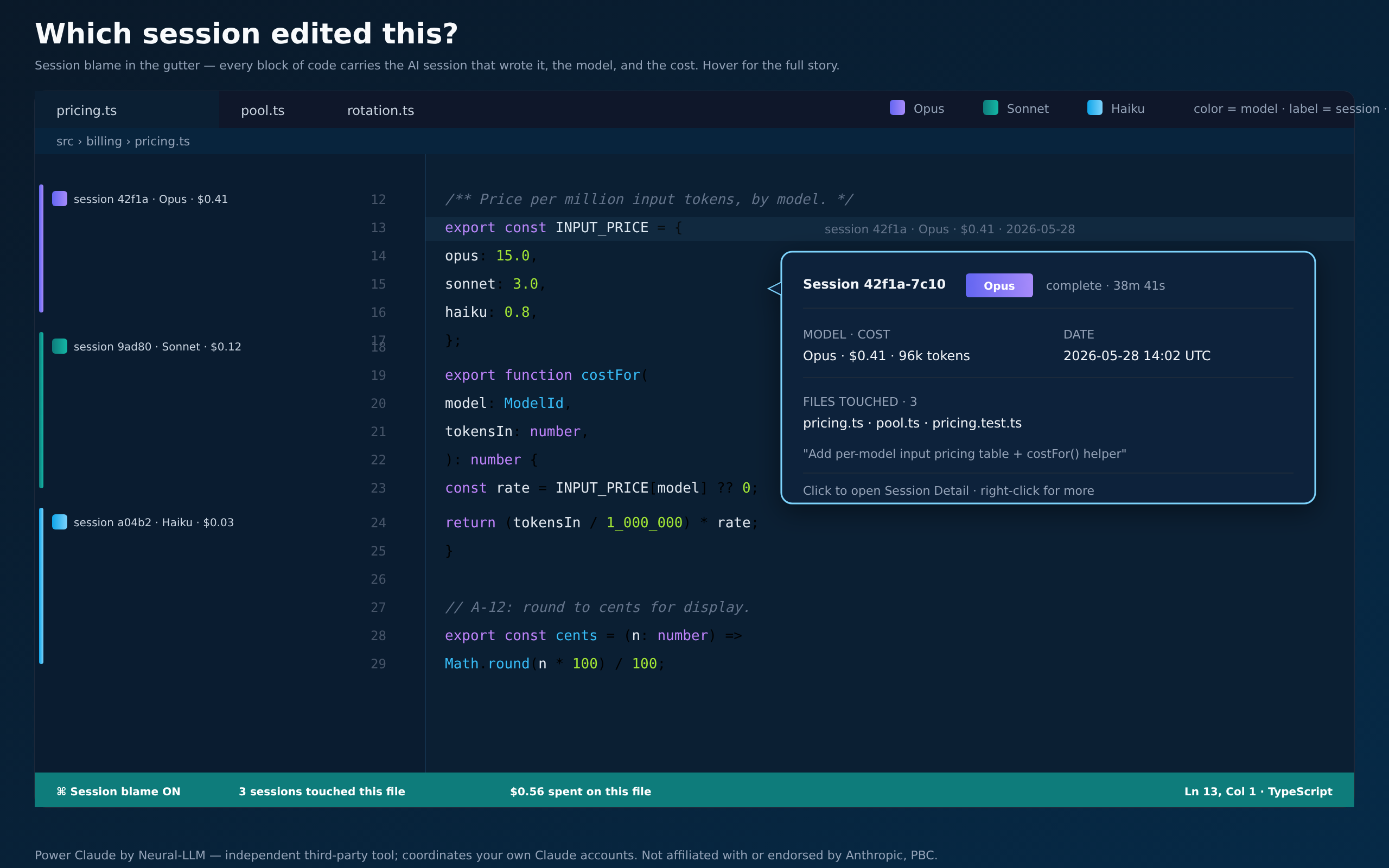This screenshot has height=868, width=1389.
Task: Open gutter label 'session a04b2 · Haiku · $0.03'
Action: [x=153, y=522]
